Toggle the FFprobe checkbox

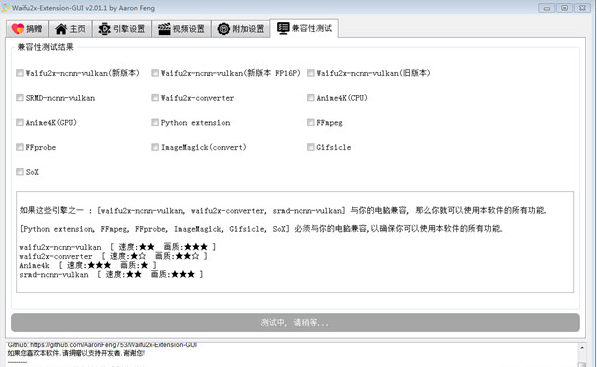click(x=20, y=147)
